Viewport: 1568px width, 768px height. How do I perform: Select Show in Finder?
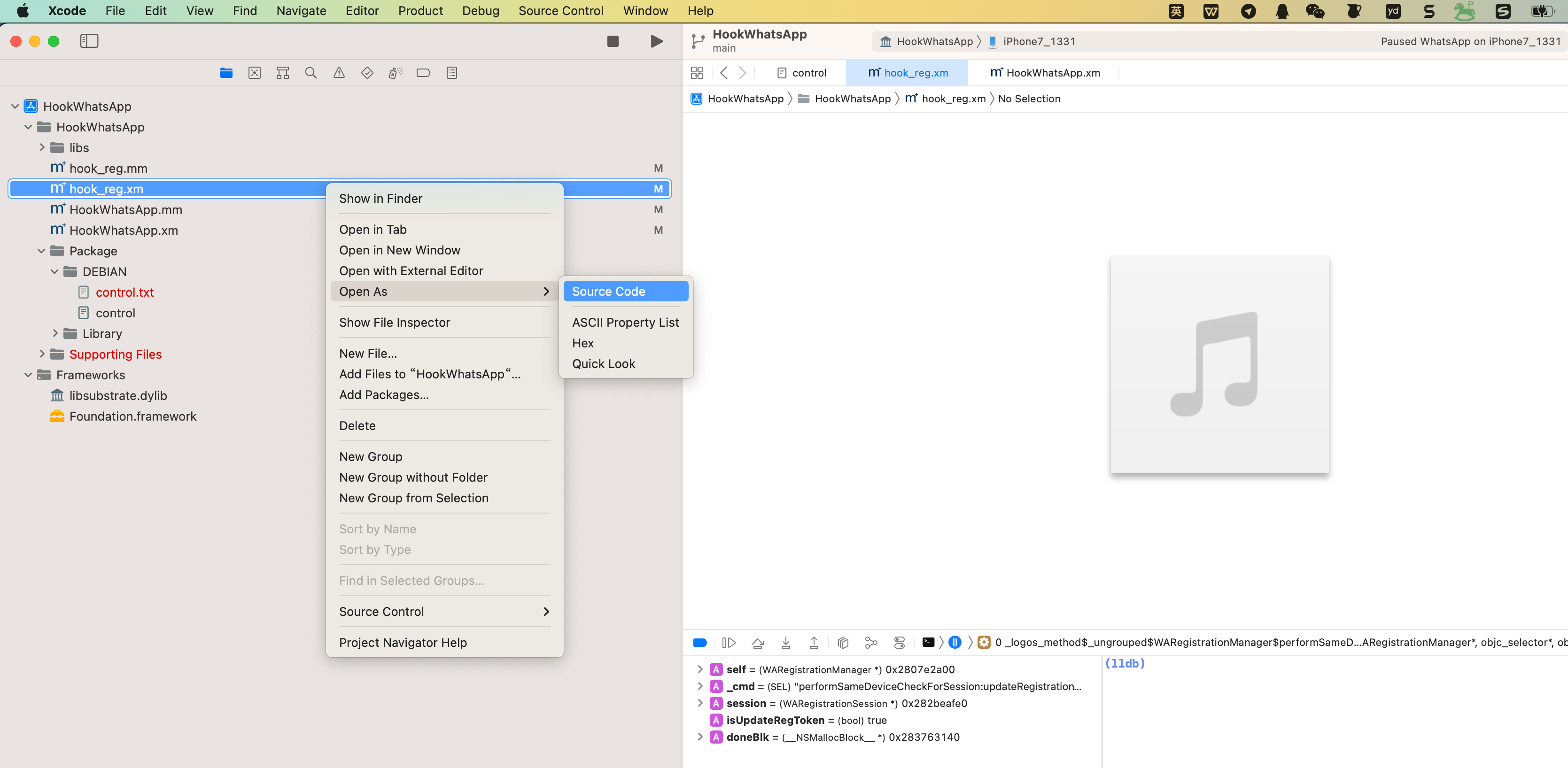click(x=444, y=199)
